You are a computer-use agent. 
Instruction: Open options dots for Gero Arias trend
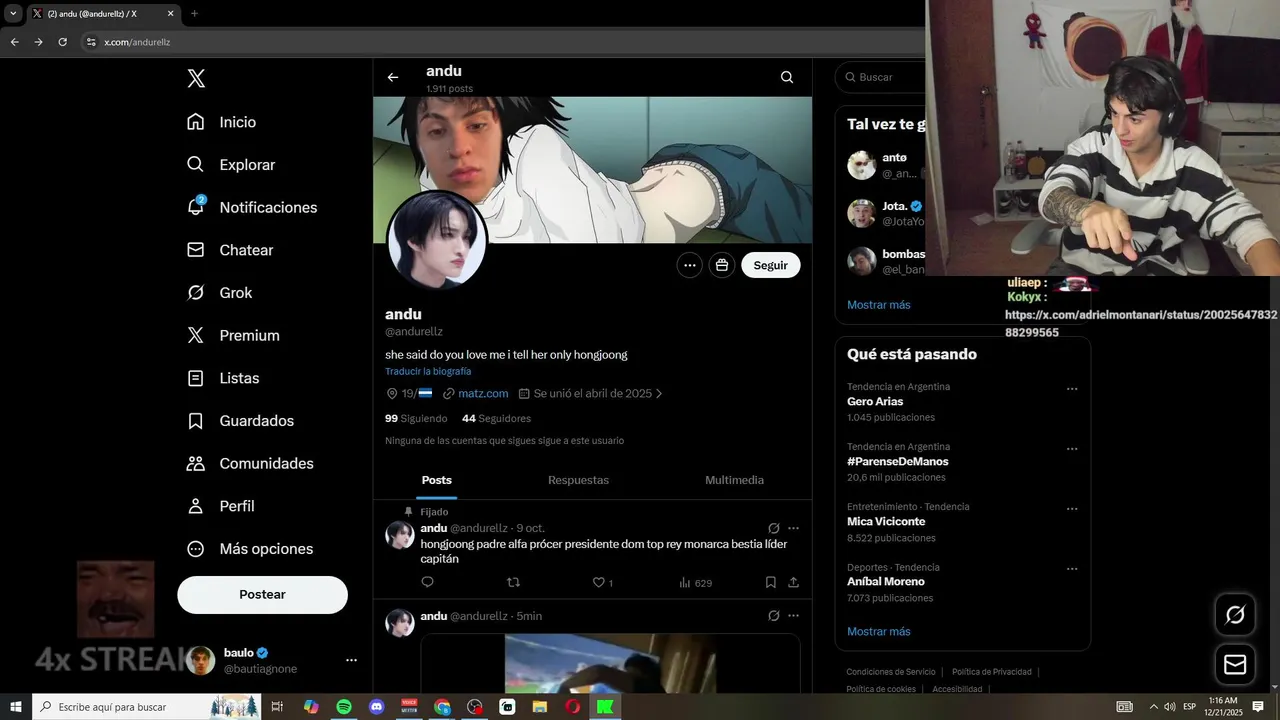tap(1072, 389)
